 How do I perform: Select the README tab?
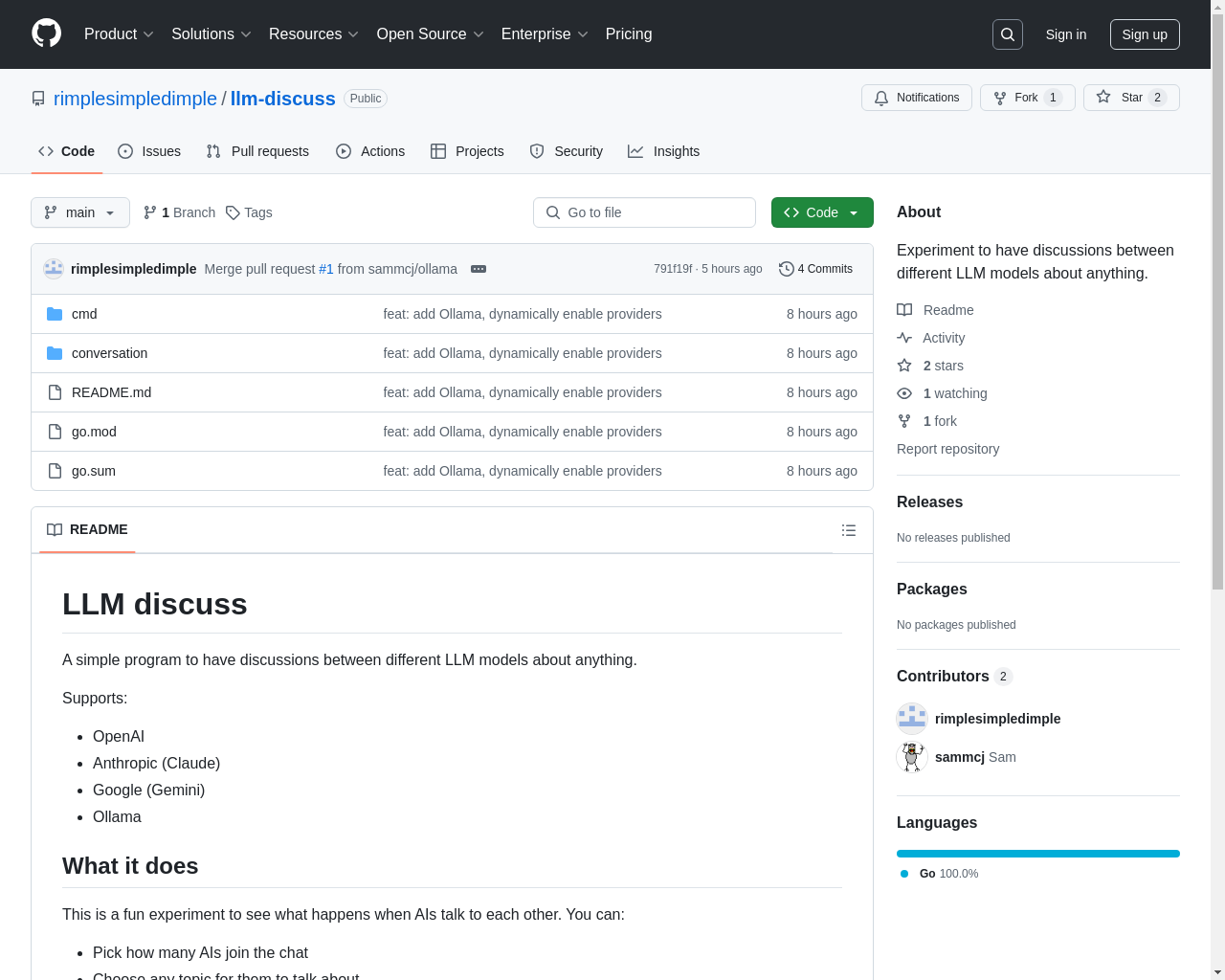click(x=87, y=529)
